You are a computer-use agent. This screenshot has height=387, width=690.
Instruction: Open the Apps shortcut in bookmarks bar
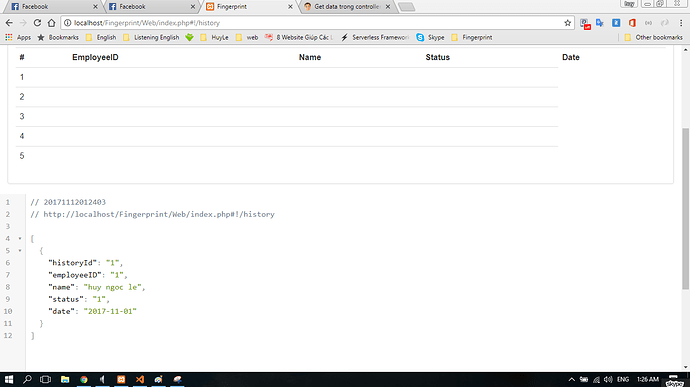tap(18, 37)
